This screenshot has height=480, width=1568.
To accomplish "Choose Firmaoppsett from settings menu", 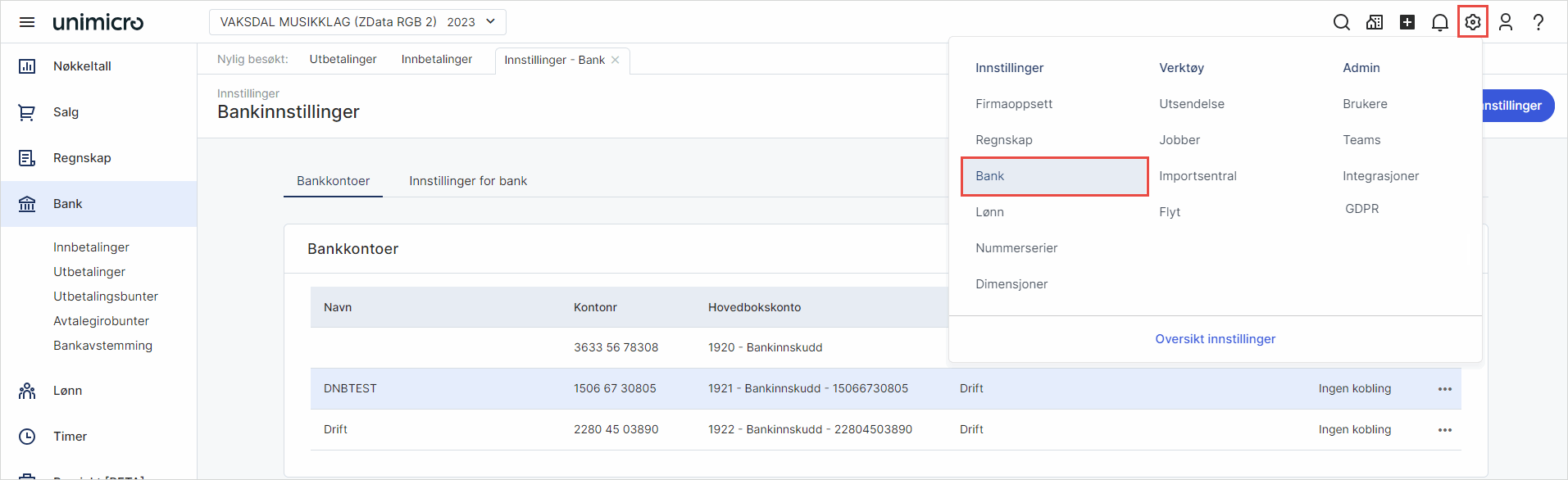I will [1014, 104].
